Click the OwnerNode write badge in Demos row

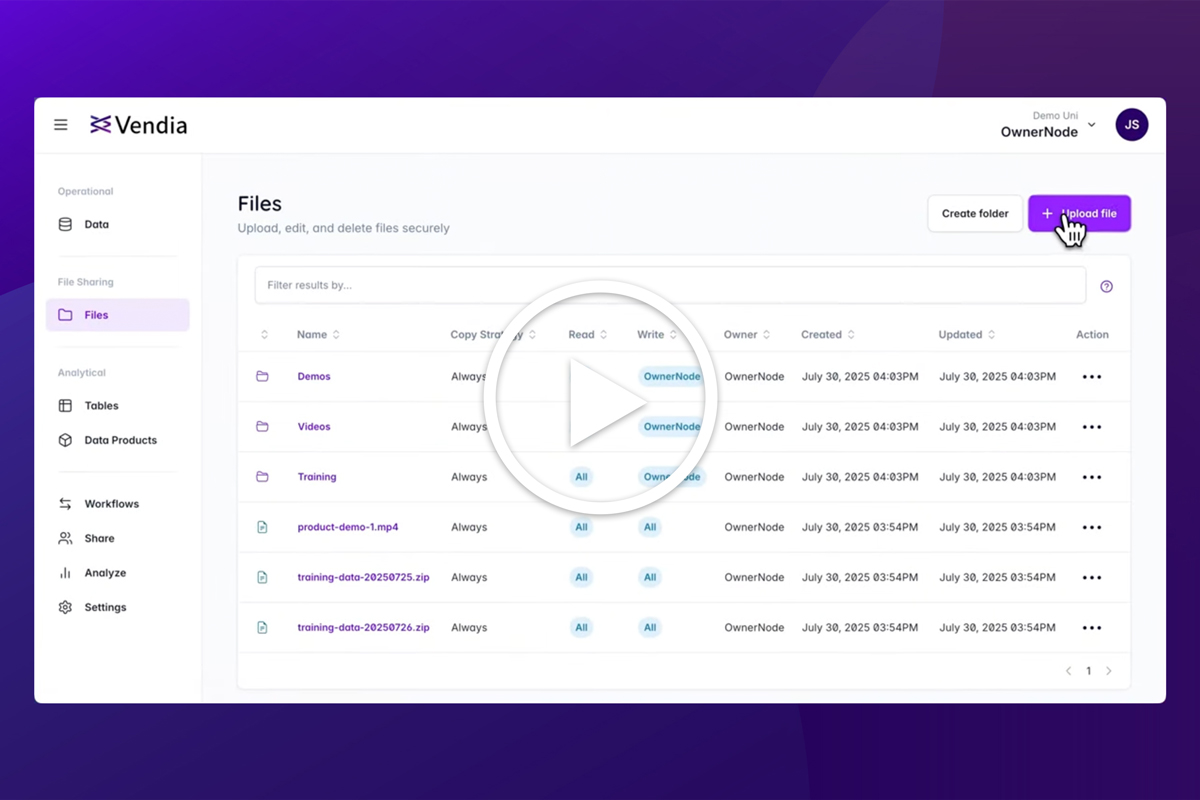coord(672,377)
